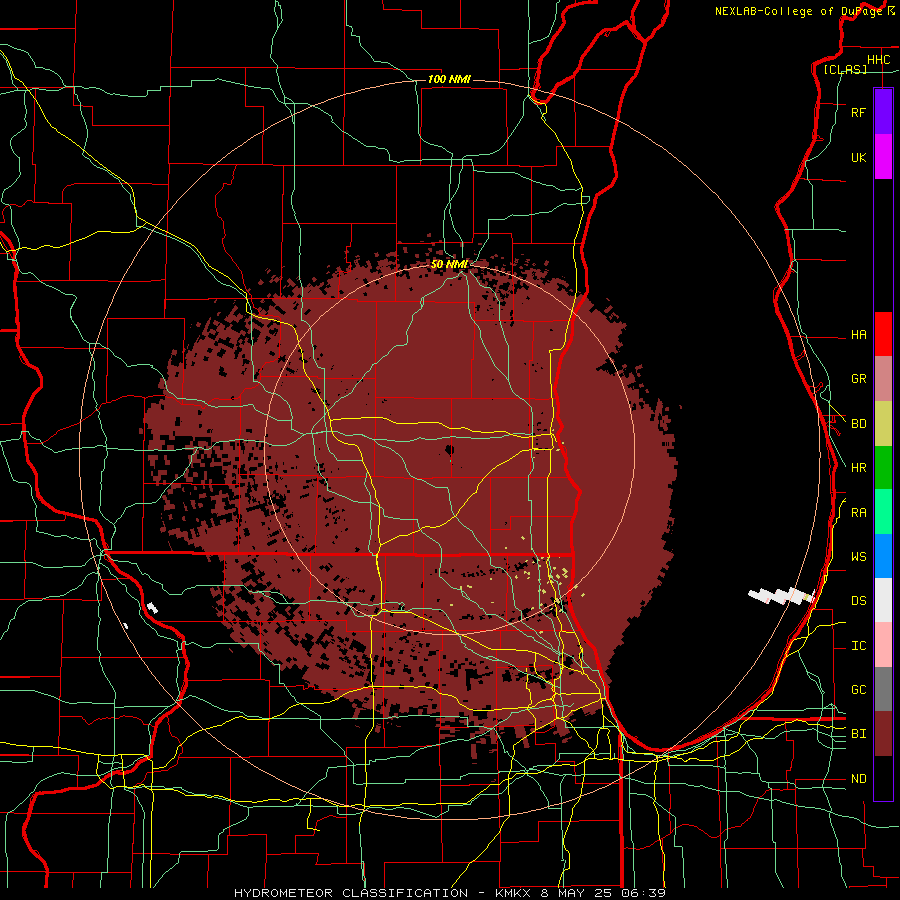Click the "HR" legend label
The width and height of the screenshot is (900, 900).
tap(858, 468)
